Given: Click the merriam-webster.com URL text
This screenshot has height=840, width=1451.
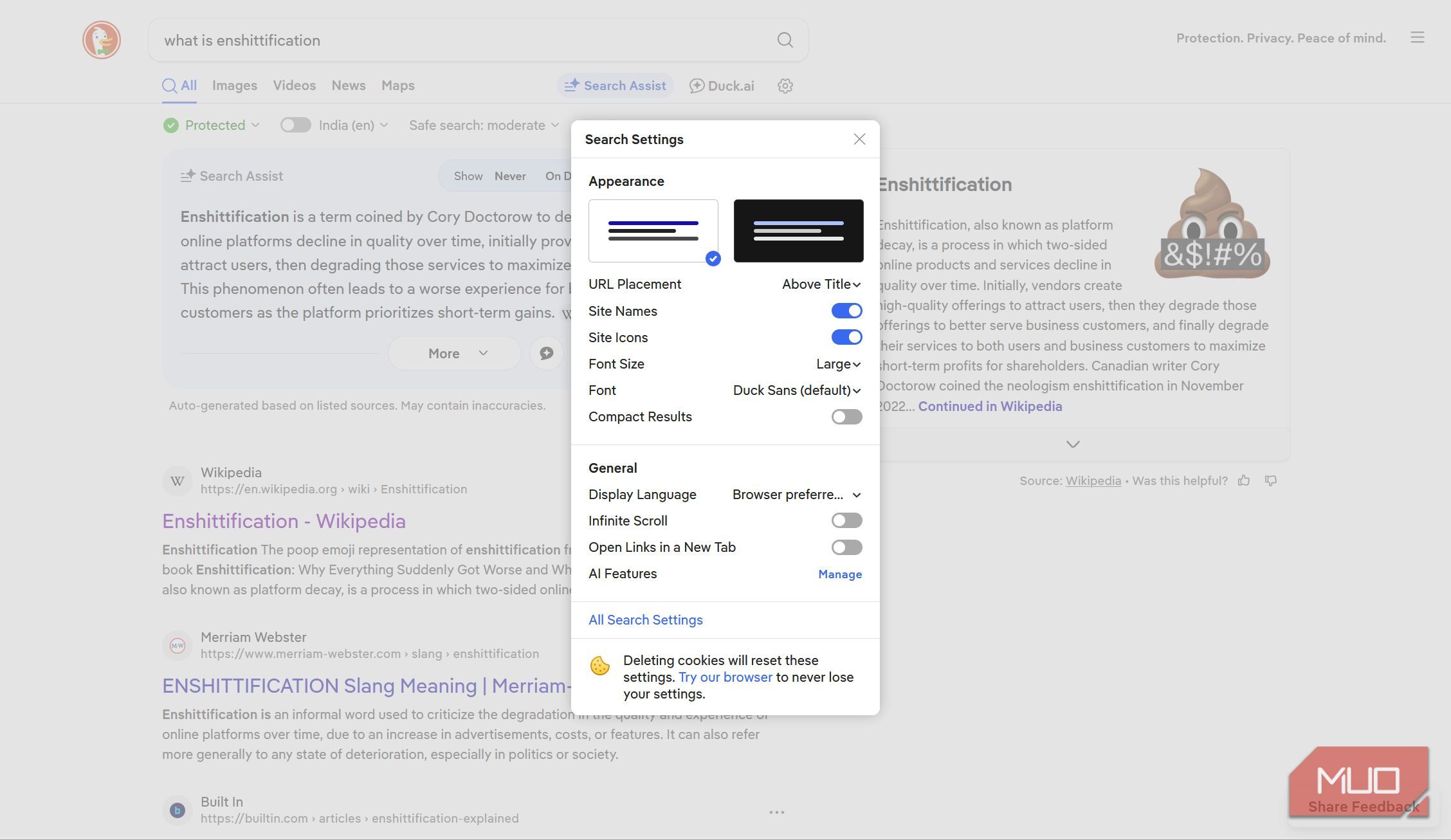Looking at the screenshot, I should coord(370,654).
